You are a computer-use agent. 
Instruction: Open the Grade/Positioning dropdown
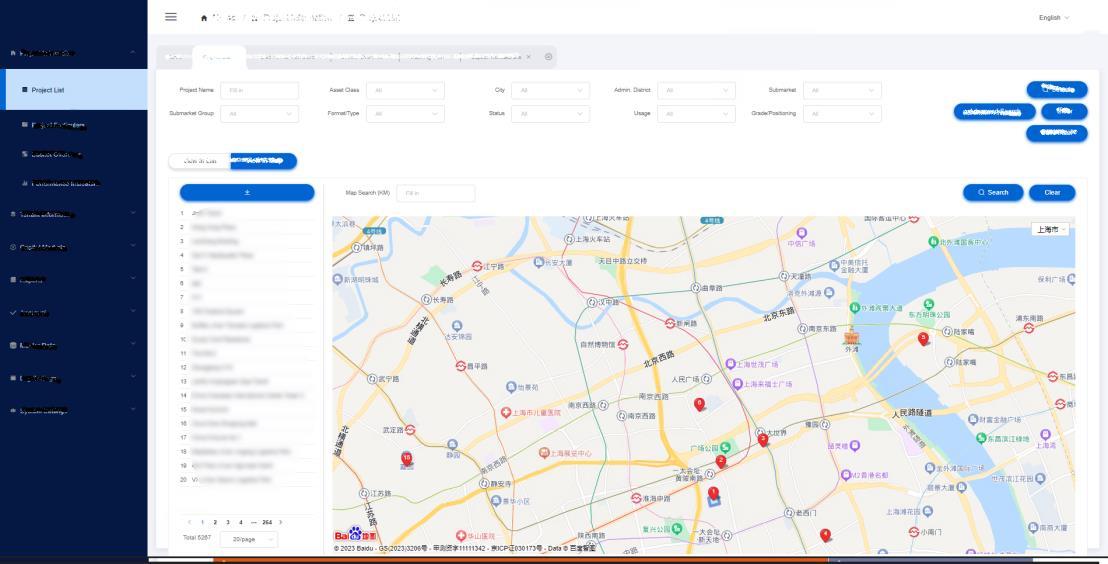click(842, 114)
